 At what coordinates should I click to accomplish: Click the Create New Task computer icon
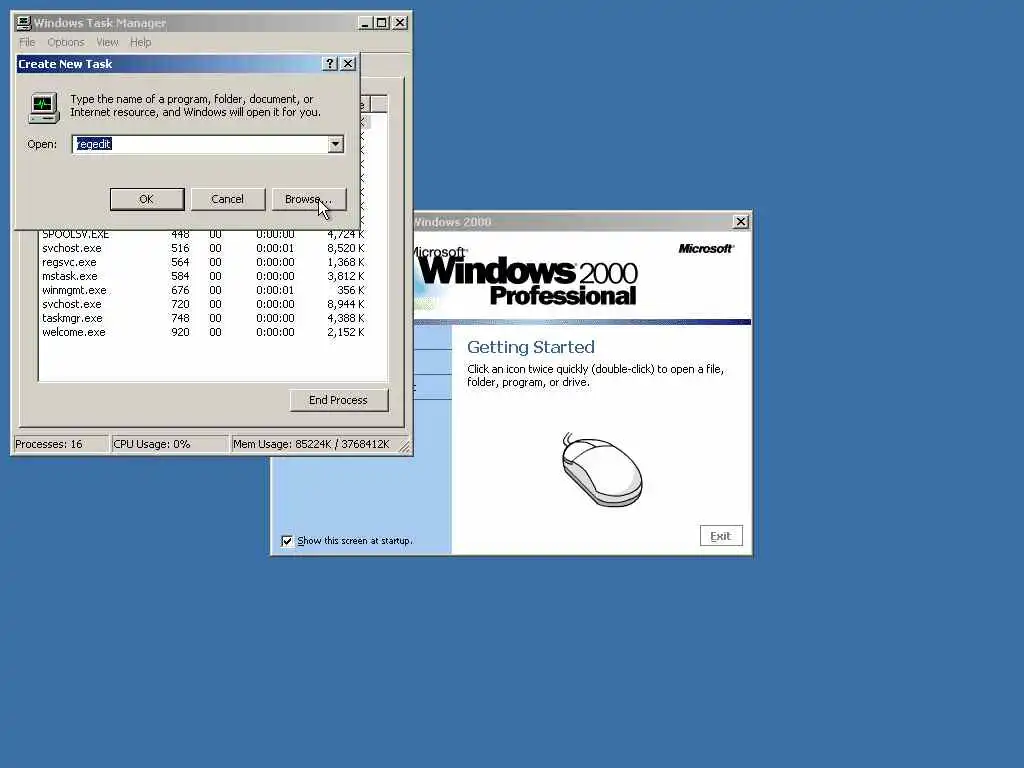[44, 108]
